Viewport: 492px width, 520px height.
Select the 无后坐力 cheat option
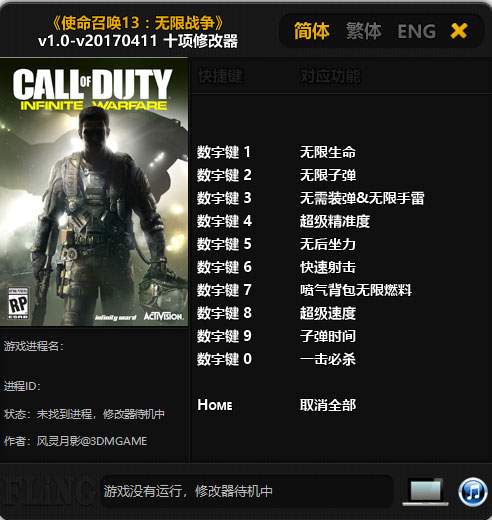[x=328, y=244]
